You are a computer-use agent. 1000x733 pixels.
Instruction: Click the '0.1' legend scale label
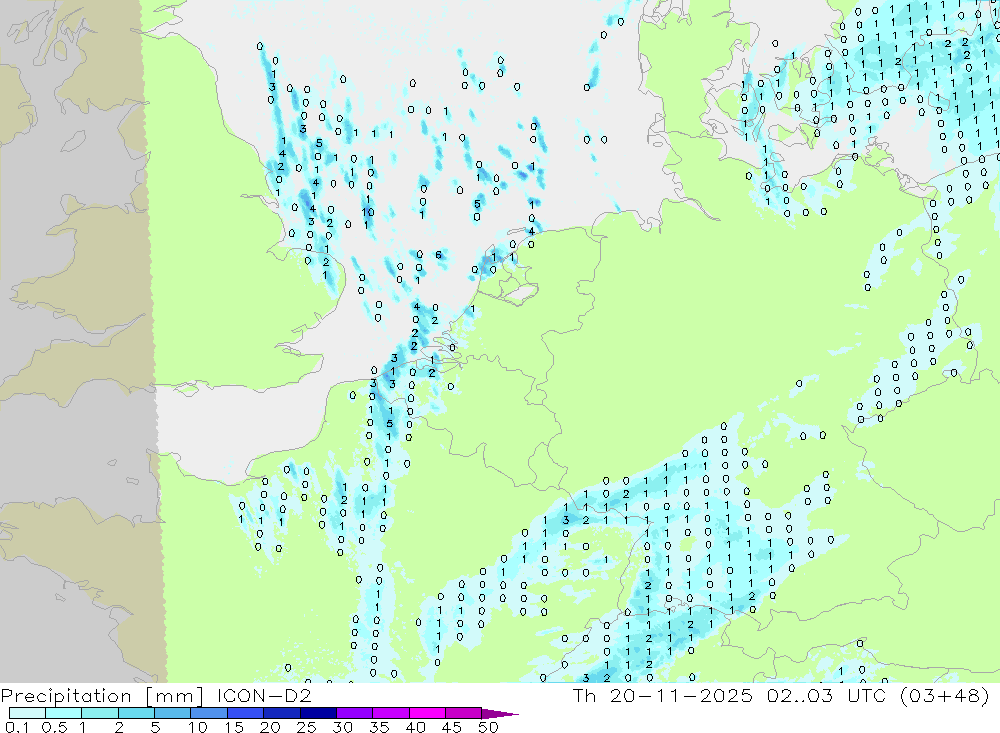[16, 727]
